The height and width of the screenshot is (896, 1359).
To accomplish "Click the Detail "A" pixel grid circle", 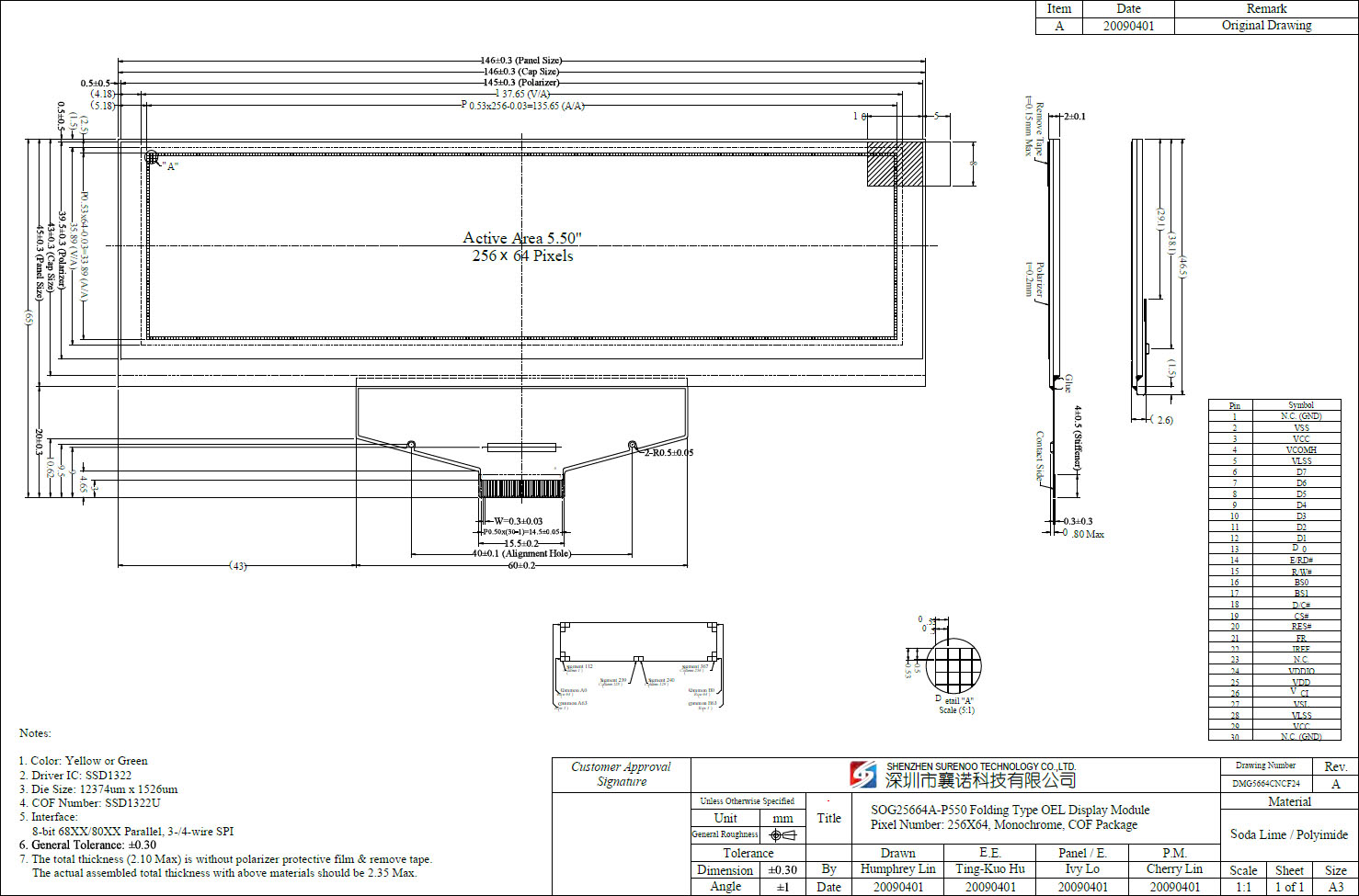I will [x=953, y=665].
